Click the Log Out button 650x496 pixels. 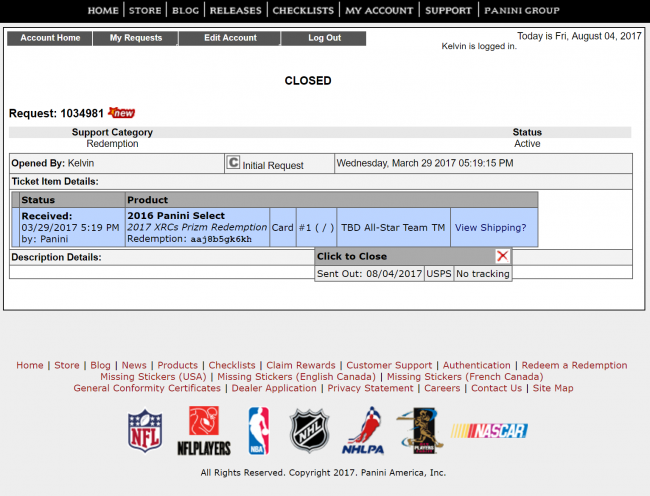pyautogui.click(x=324, y=38)
